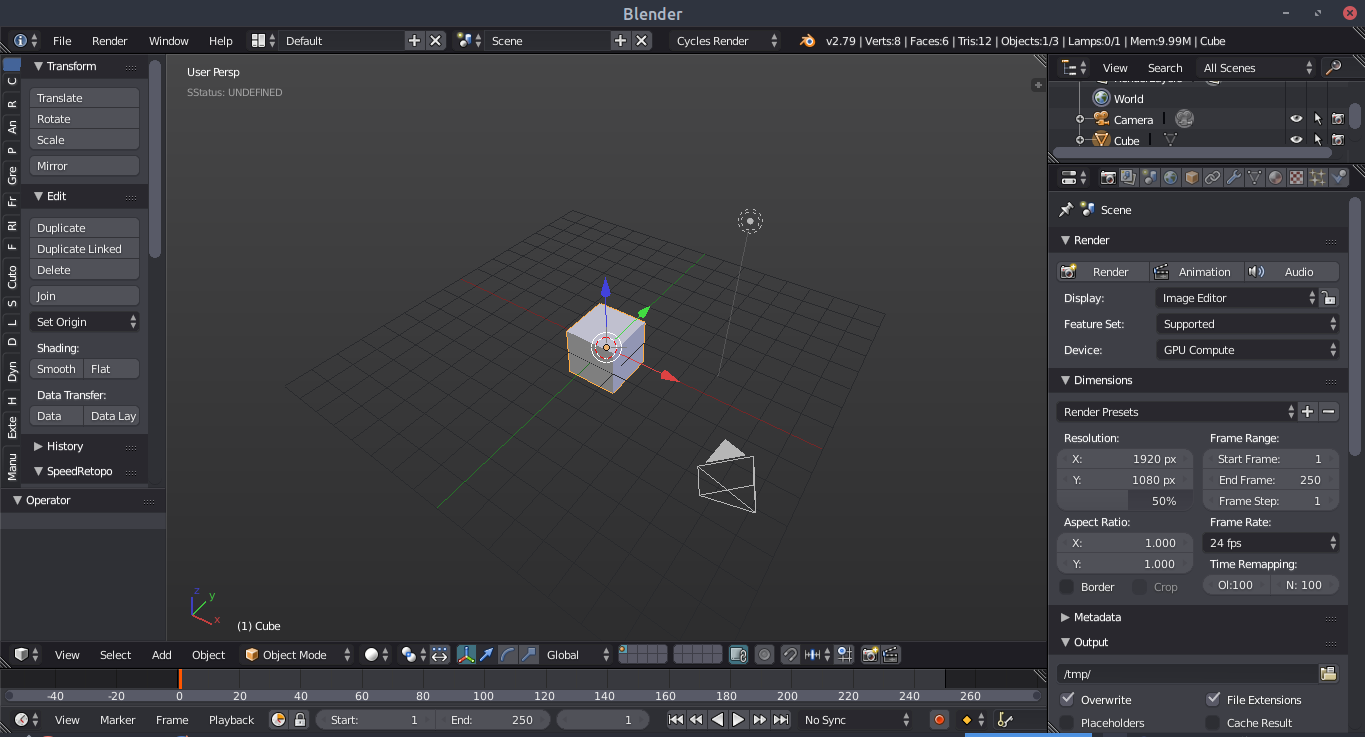The image size is (1365, 737).
Task: Toggle Cube visibility eye in outliner
Action: point(1296,140)
